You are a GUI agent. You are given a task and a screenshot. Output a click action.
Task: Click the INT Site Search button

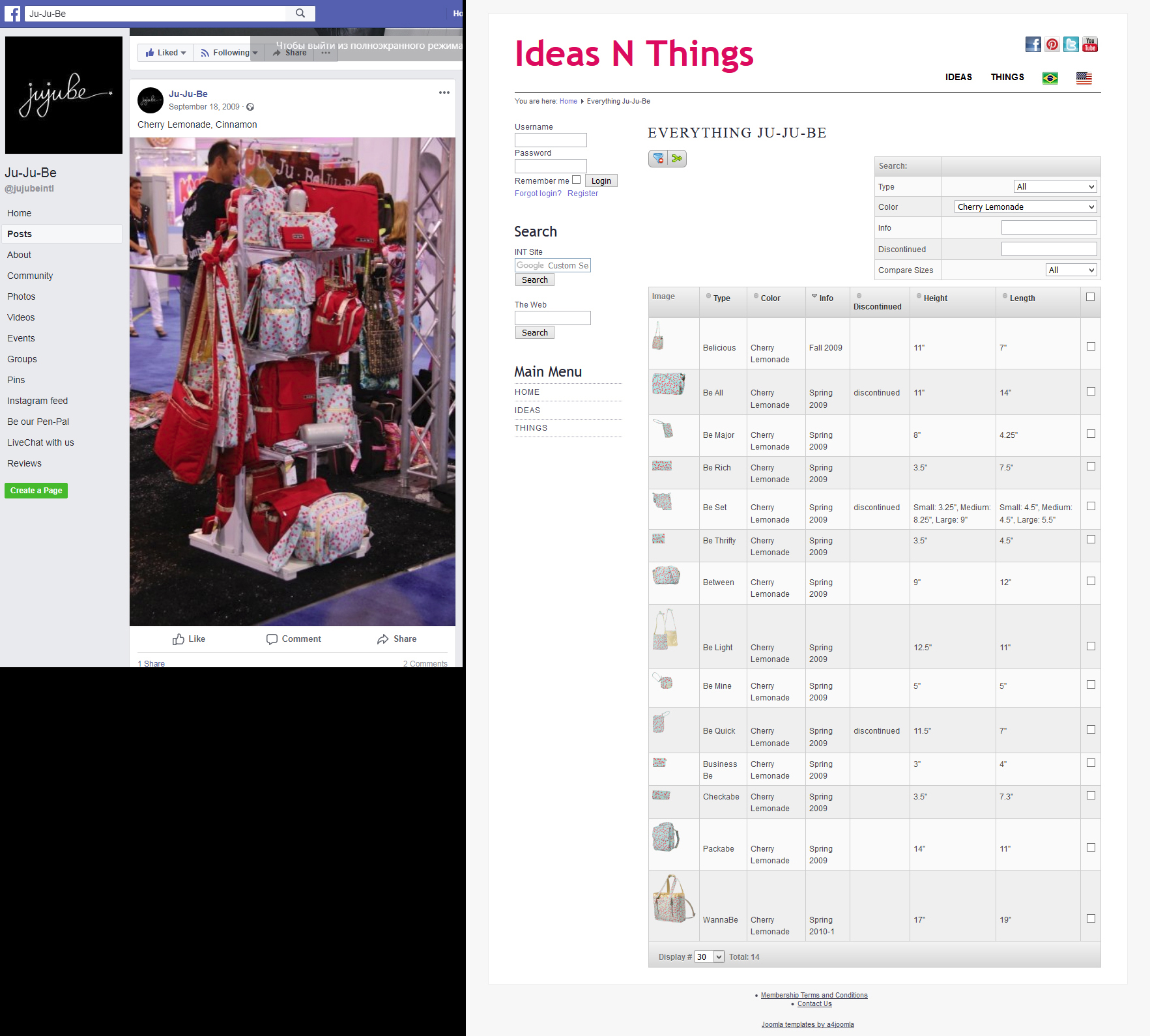click(535, 280)
